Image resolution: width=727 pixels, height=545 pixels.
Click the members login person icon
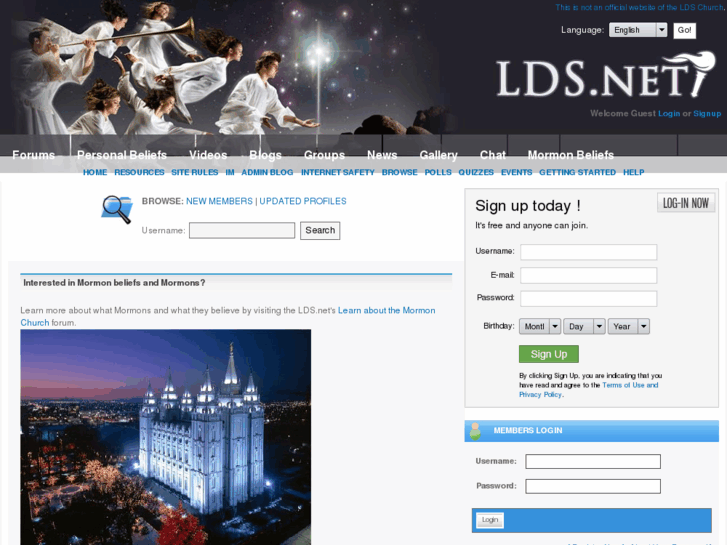(475, 431)
